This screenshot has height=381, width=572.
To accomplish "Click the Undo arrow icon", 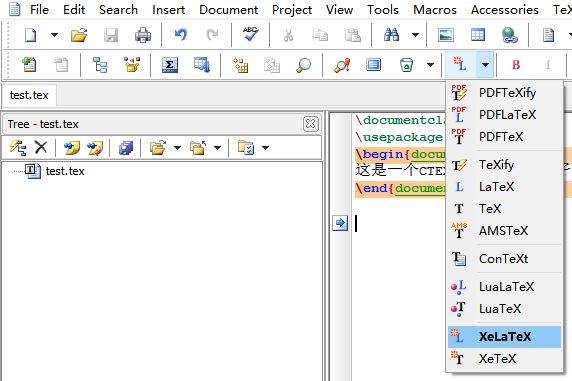I will click(181, 35).
